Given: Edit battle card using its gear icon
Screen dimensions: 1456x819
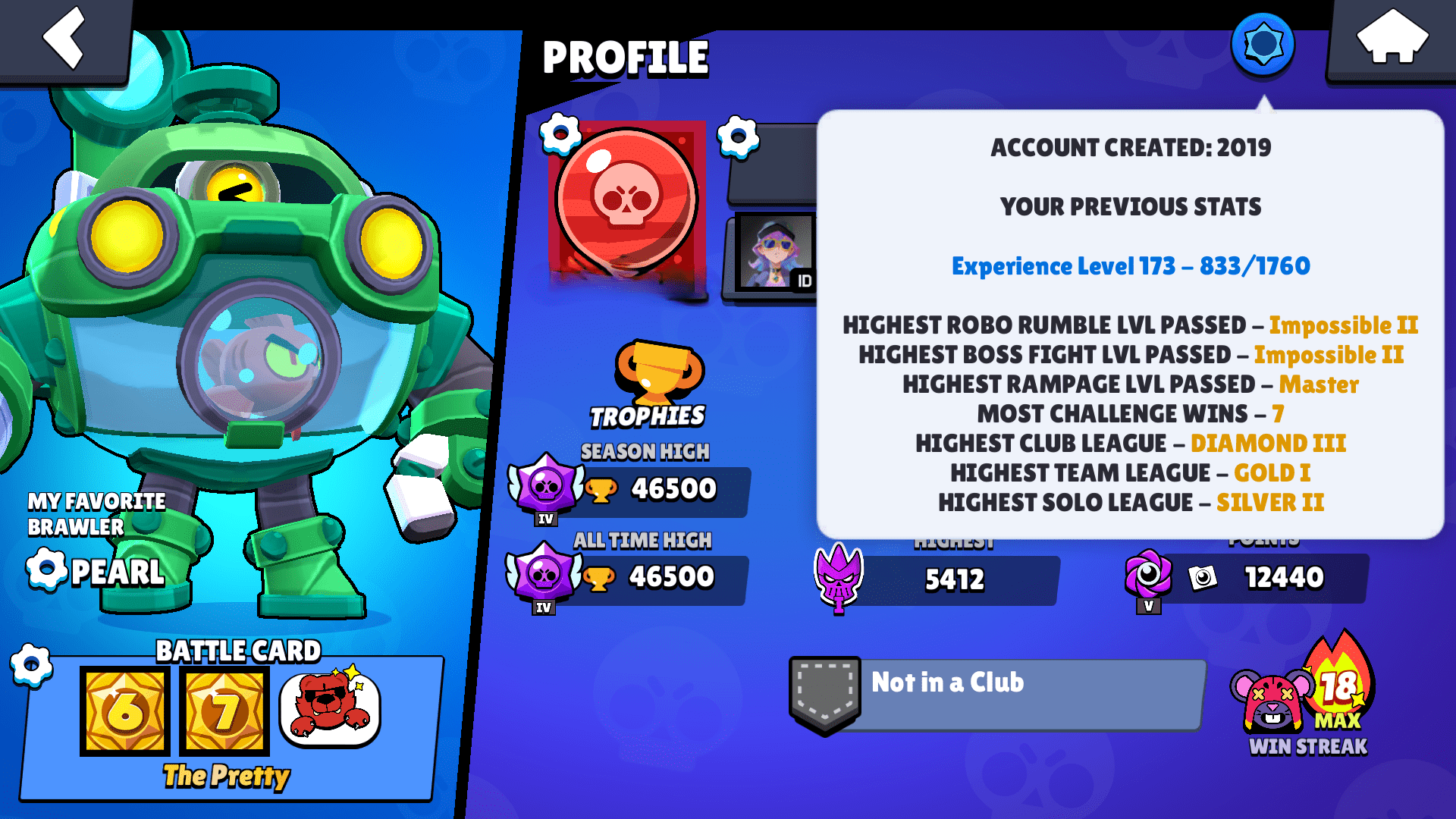Looking at the screenshot, I should (31, 666).
